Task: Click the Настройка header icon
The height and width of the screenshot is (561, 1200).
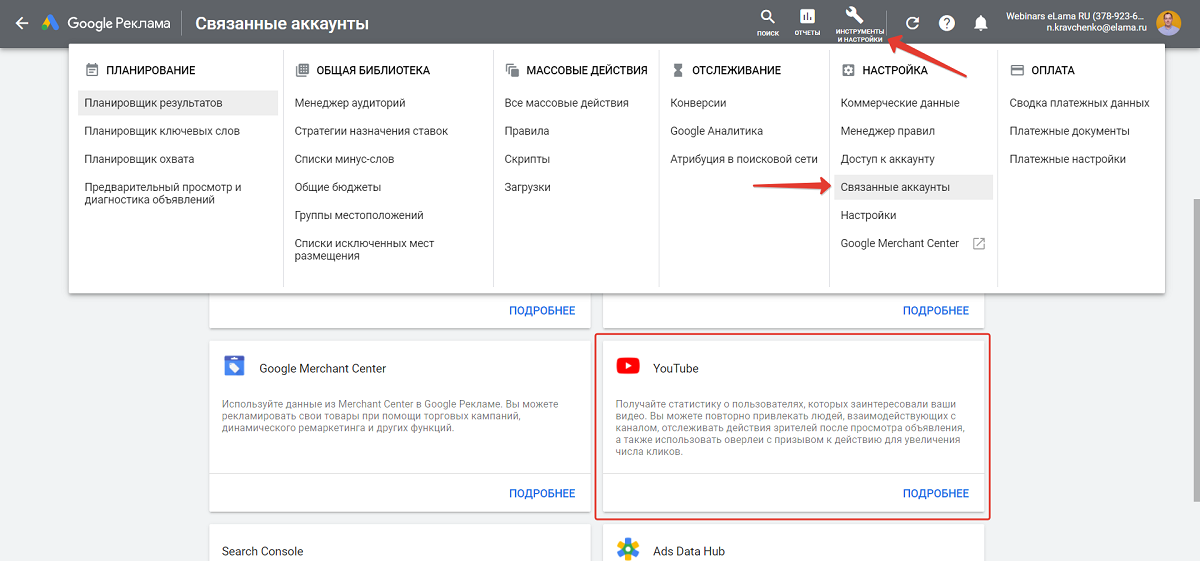Action: click(x=848, y=70)
